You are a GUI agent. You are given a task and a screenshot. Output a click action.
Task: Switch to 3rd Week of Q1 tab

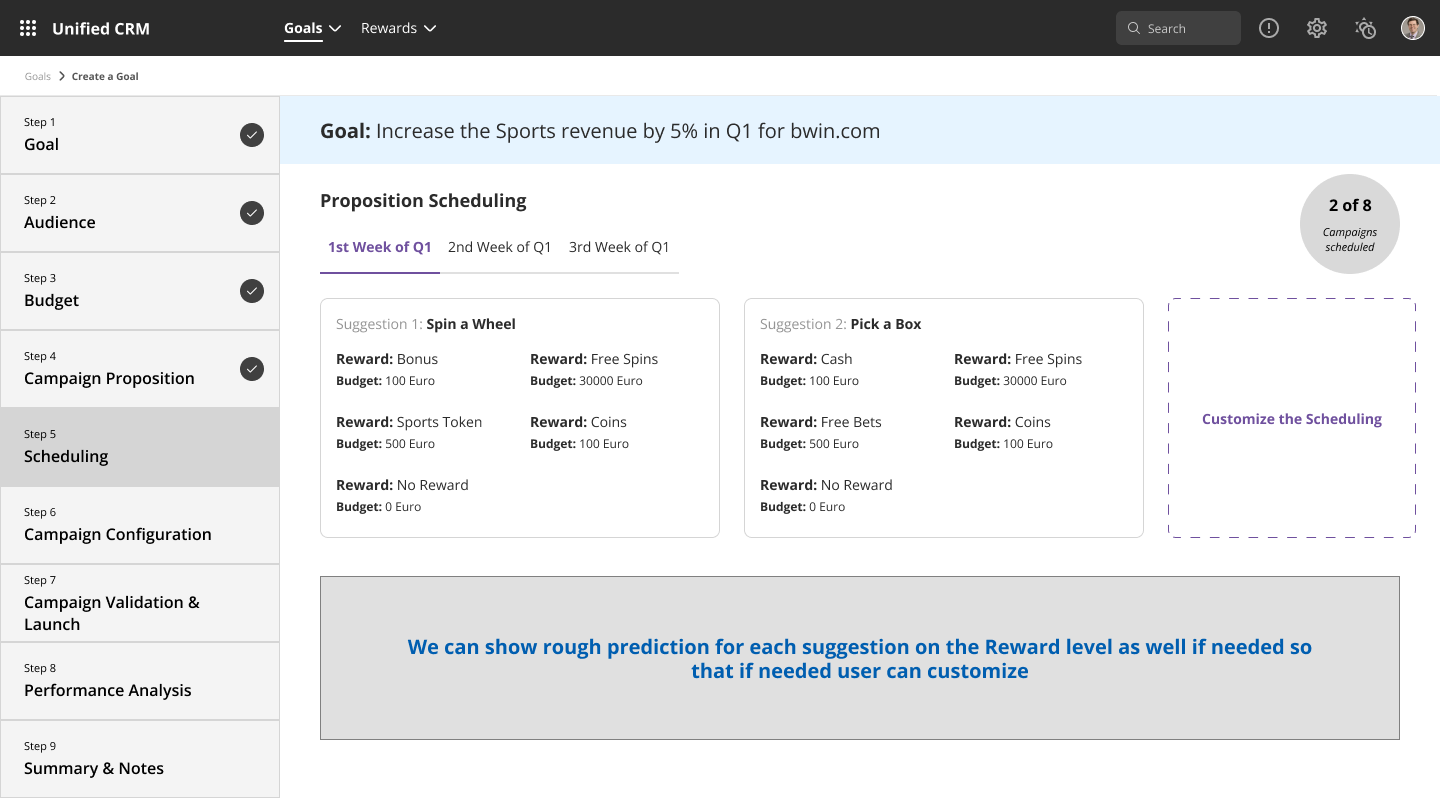pos(619,247)
